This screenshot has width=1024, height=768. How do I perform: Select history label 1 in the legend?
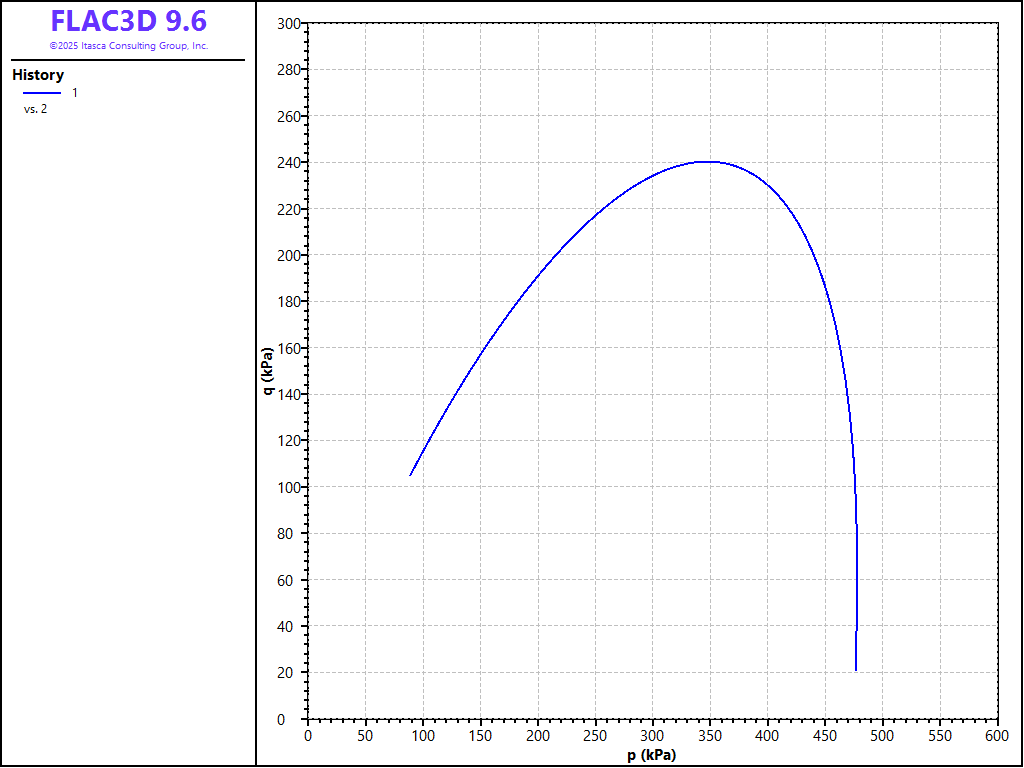(x=75, y=93)
